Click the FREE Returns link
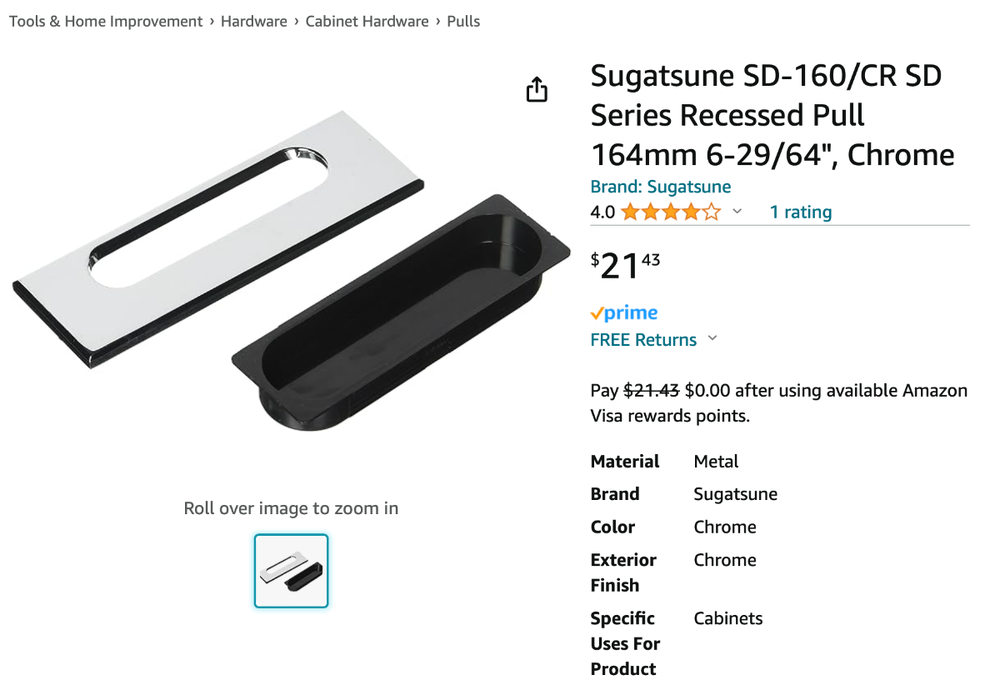Viewport: 1000px width, 685px height. (x=643, y=340)
